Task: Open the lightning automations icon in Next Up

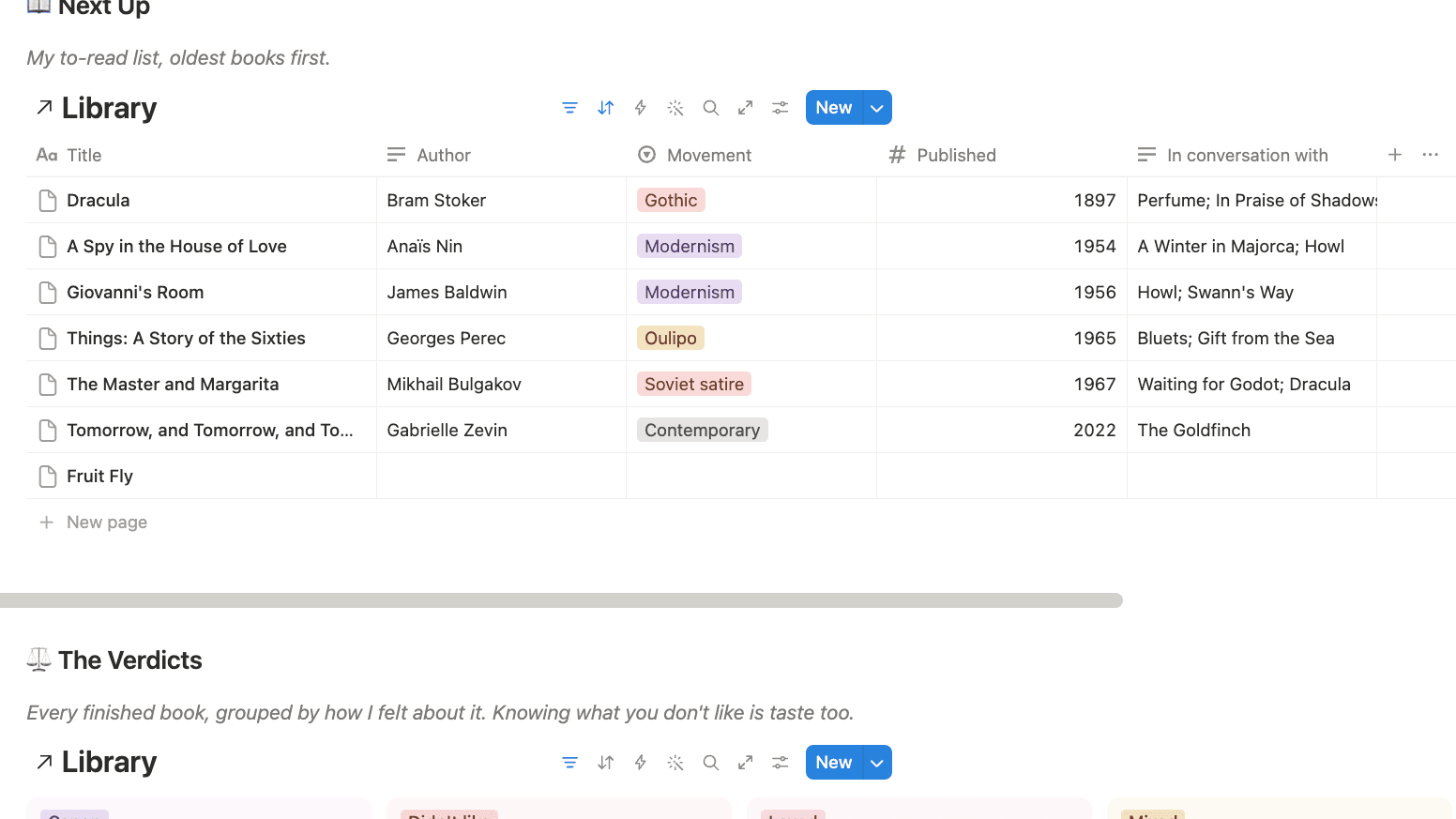Action: point(641,108)
